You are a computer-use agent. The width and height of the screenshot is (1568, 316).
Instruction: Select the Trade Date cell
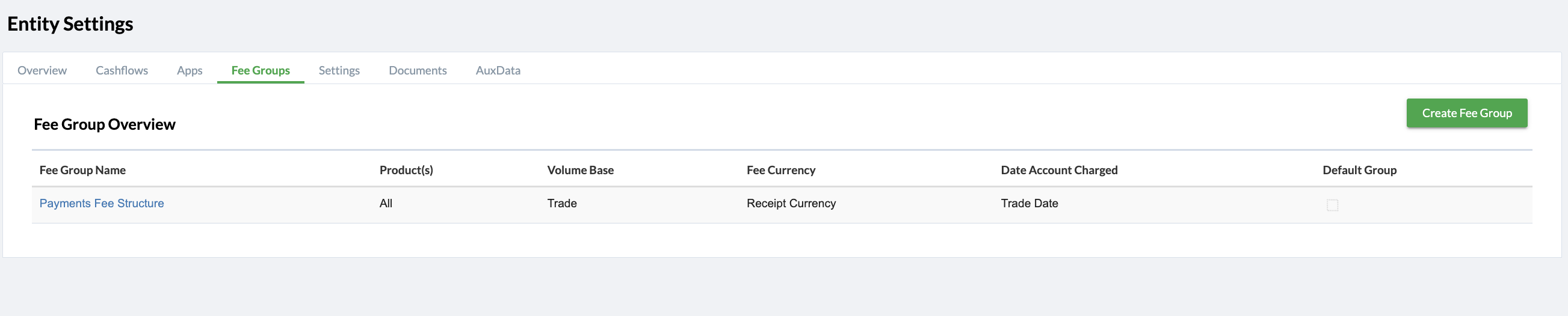(x=1029, y=204)
